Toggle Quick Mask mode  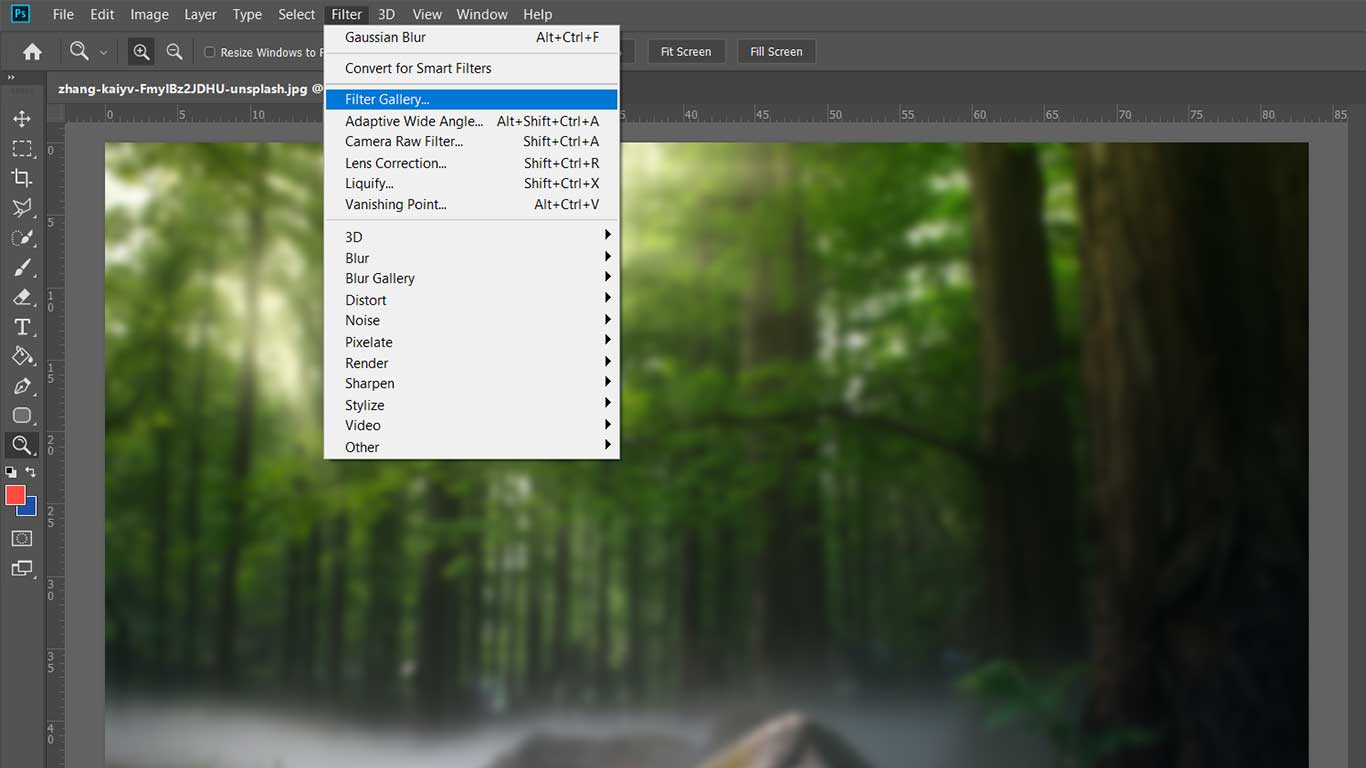[x=21, y=539]
